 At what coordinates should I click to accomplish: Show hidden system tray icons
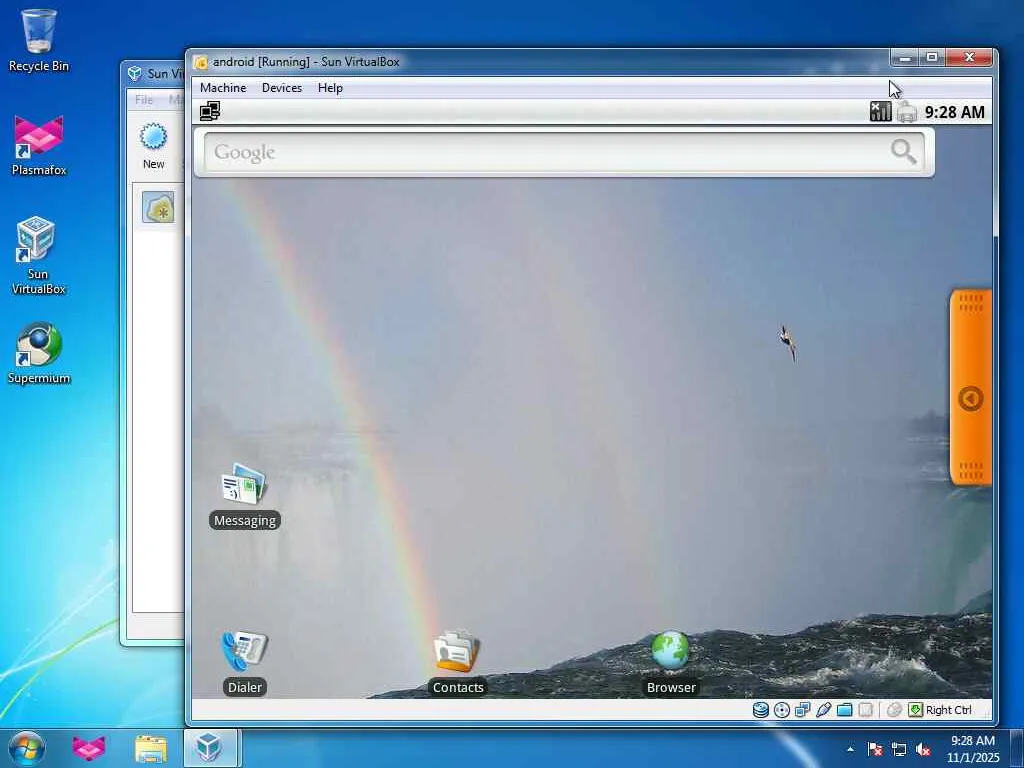click(850, 749)
